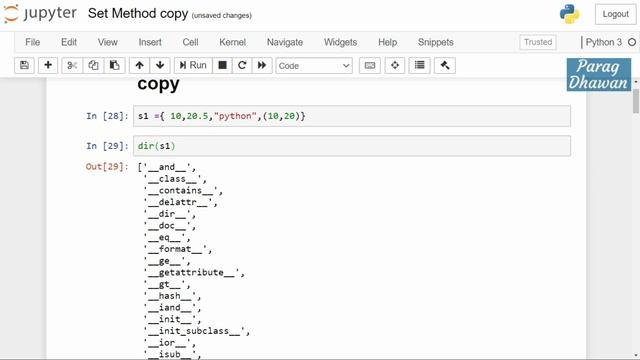Open the Navigate menu
The height and width of the screenshot is (360, 640).
click(x=285, y=42)
